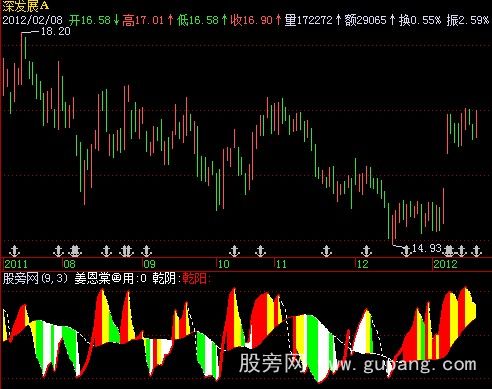
Task: Select the 08 month timeline label
Action: click(69, 264)
